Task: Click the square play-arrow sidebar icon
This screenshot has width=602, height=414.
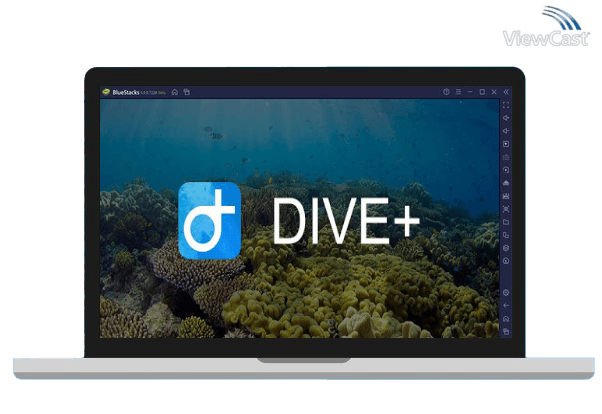Action: [x=506, y=144]
